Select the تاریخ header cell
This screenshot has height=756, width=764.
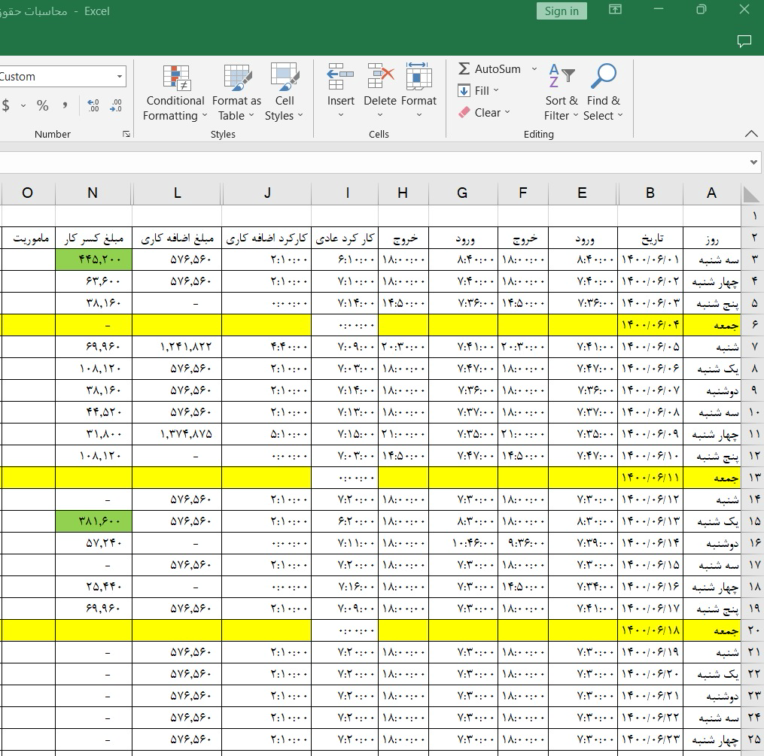(x=650, y=238)
